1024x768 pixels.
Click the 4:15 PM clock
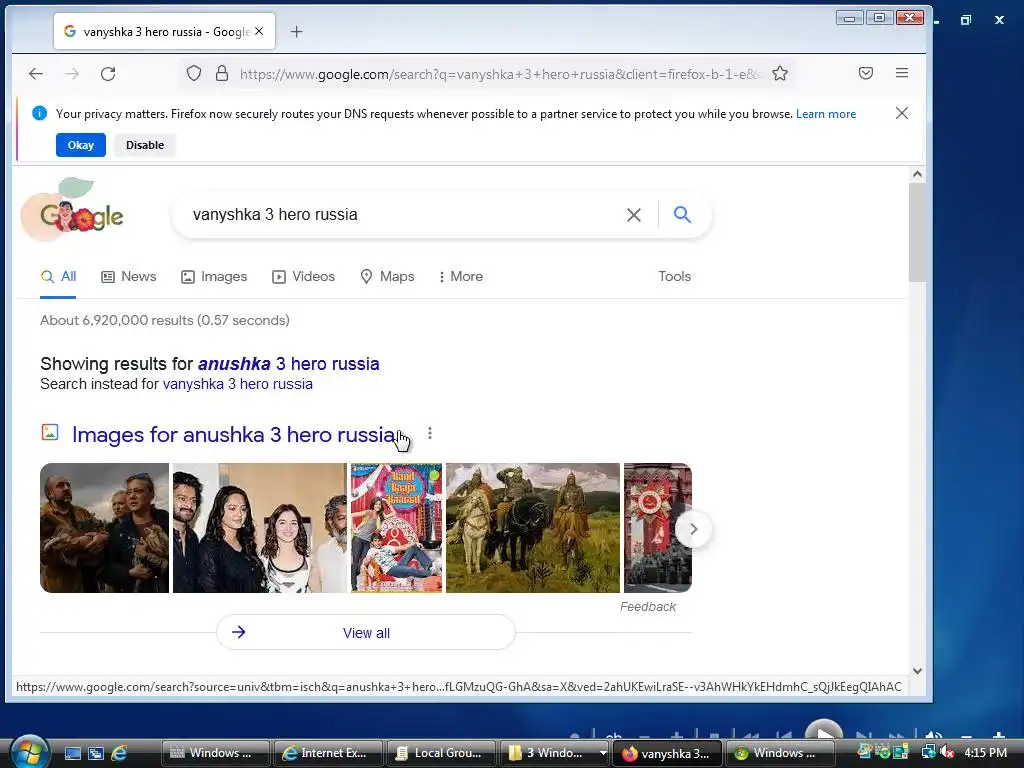pos(985,752)
